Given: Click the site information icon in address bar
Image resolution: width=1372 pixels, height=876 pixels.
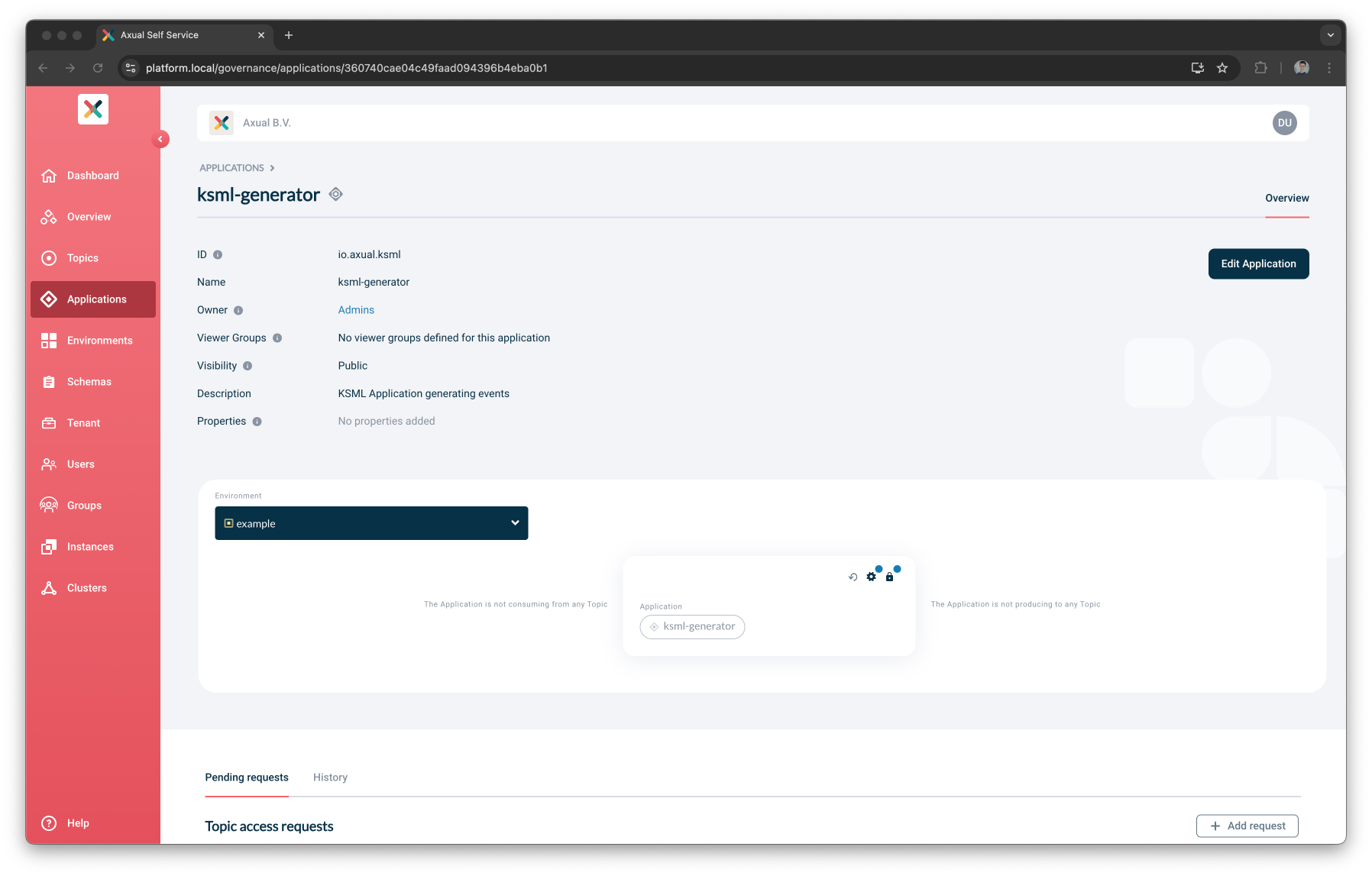Looking at the screenshot, I should pyautogui.click(x=131, y=68).
